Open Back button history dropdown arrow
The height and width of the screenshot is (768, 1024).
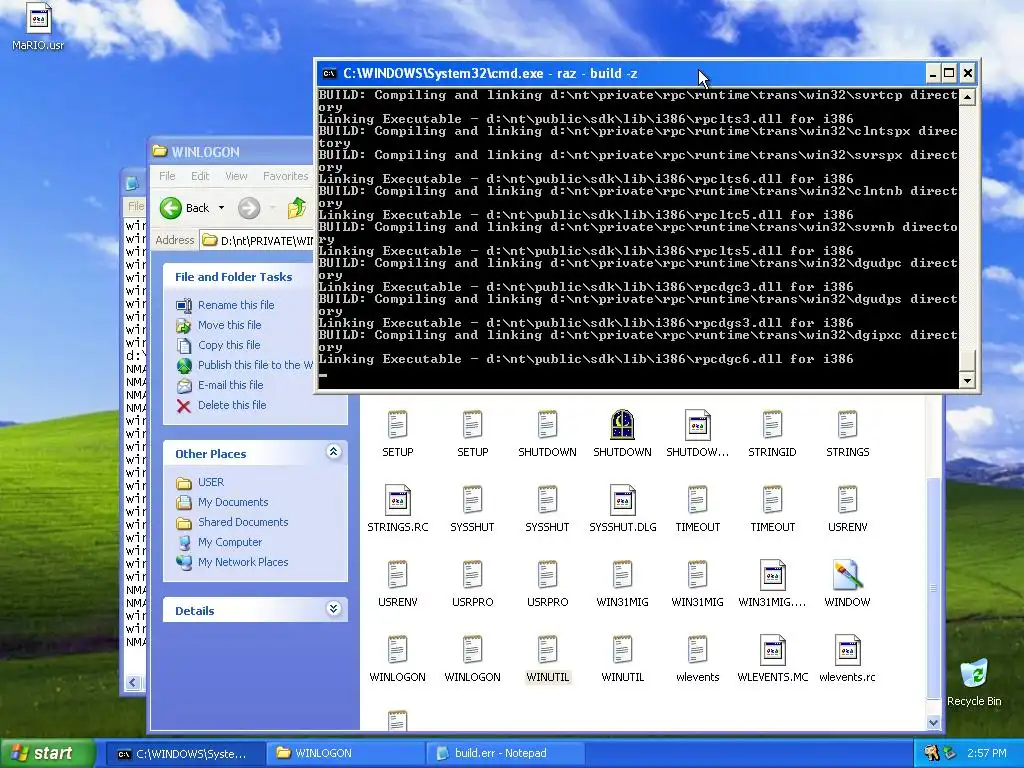pyautogui.click(x=221, y=208)
